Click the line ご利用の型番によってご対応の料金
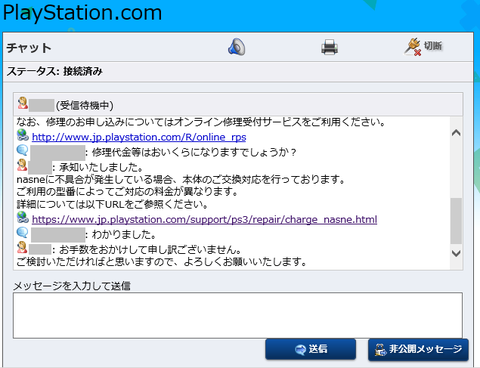Viewport: 480px width, 368px height. click(127, 192)
